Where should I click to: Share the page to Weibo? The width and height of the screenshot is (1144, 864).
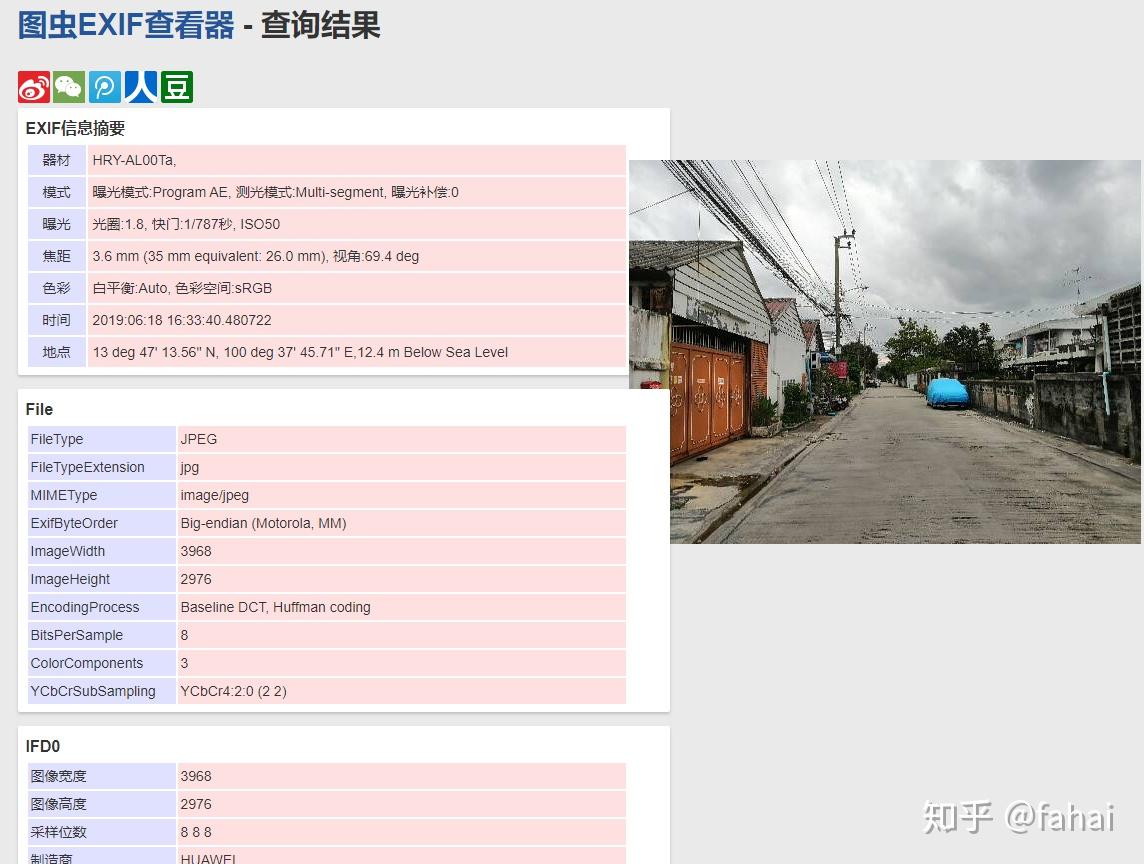click(x=32, y=87)
